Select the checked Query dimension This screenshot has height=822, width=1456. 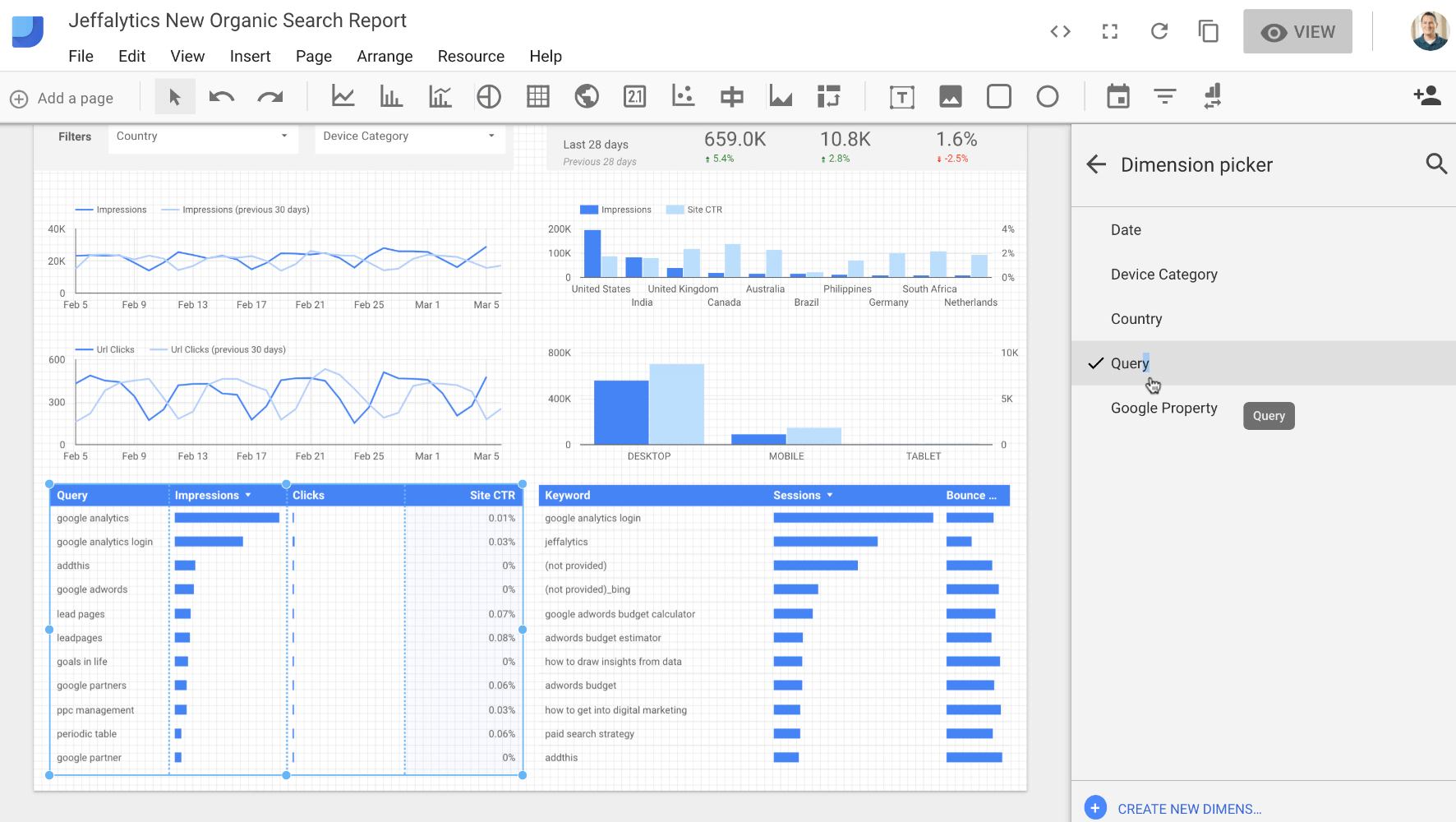click(x=1264, y=363)
